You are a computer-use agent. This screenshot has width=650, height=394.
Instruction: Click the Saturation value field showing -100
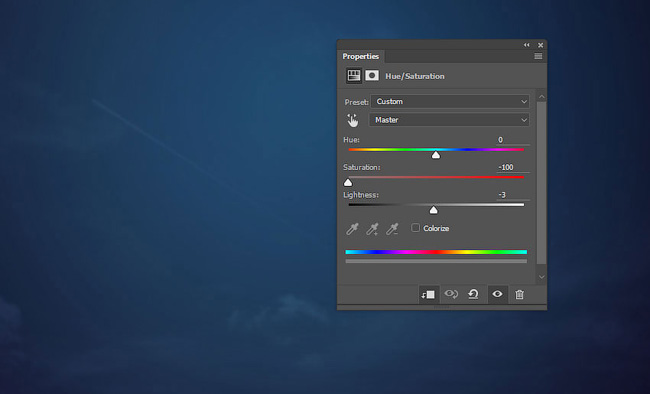(x=513, y=167)
